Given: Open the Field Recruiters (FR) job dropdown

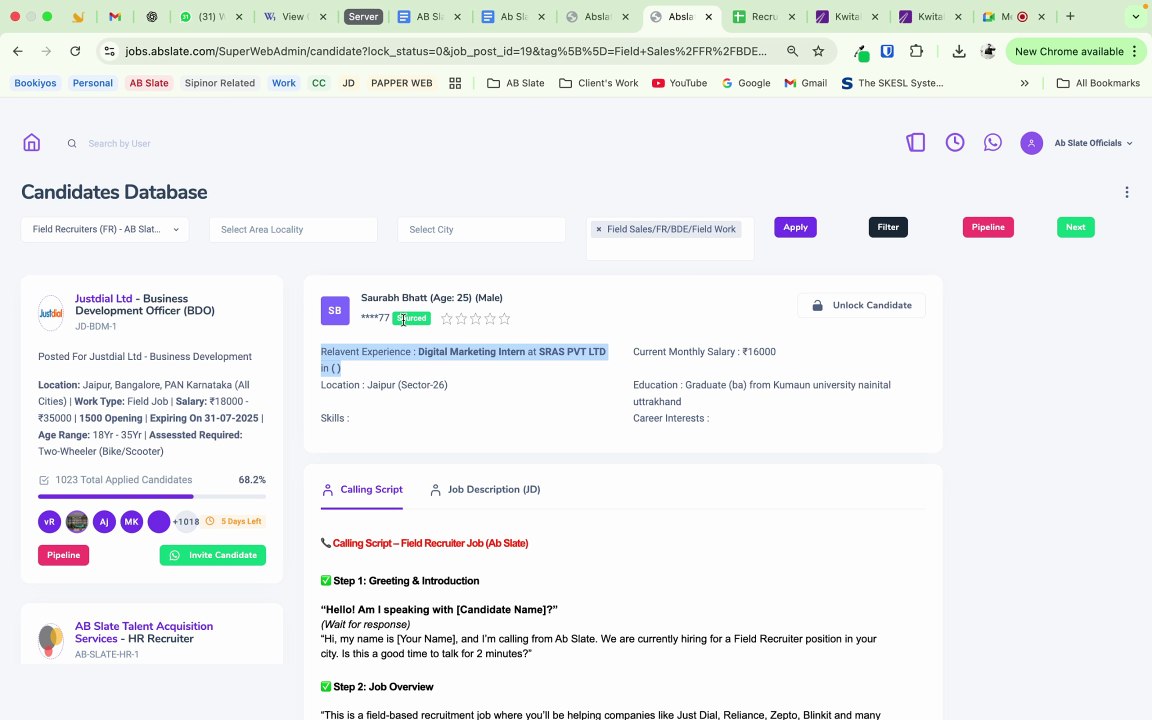Looking at the screenshot, I should (105, 229).
